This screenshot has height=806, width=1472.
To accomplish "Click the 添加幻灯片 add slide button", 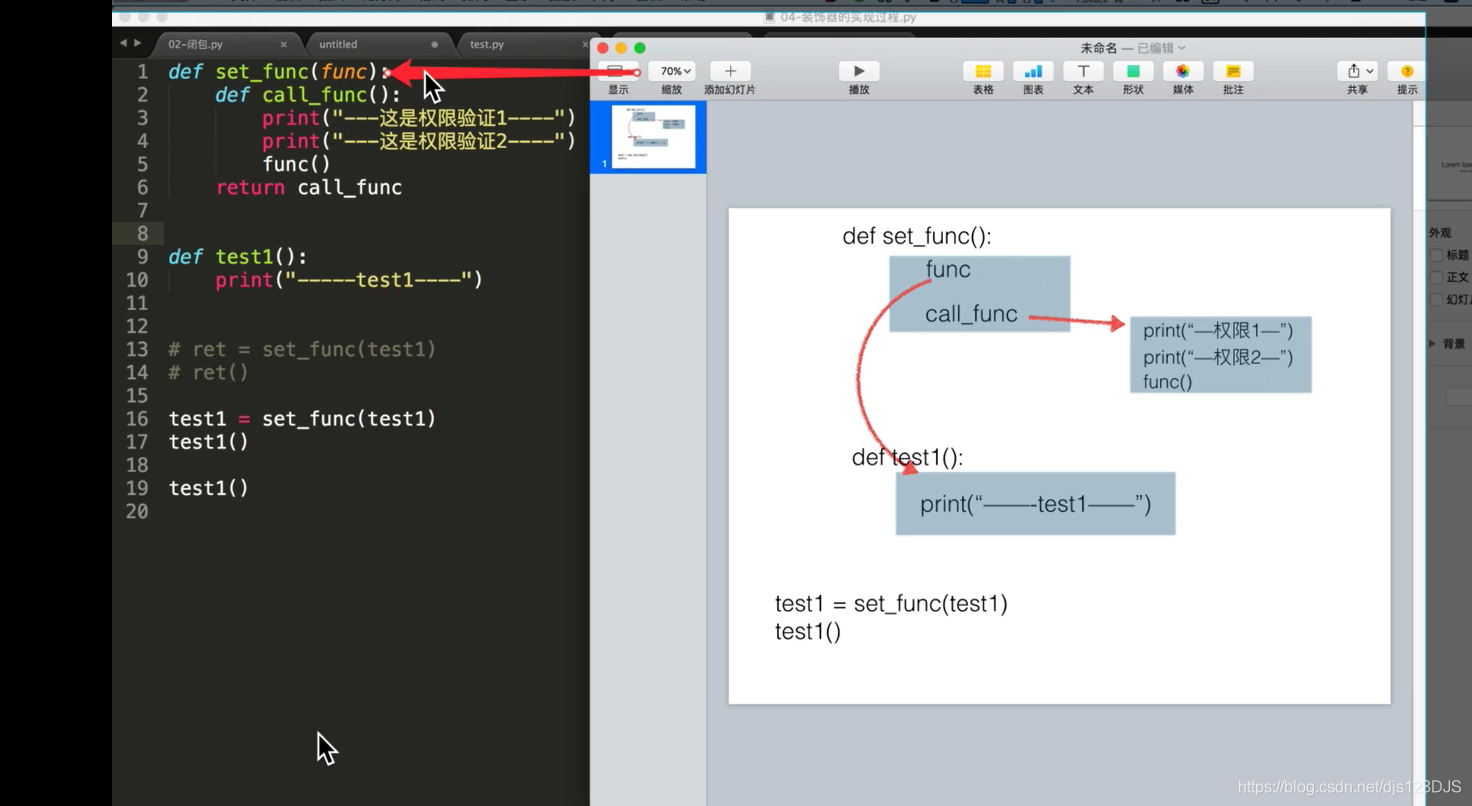I will 730,71.
